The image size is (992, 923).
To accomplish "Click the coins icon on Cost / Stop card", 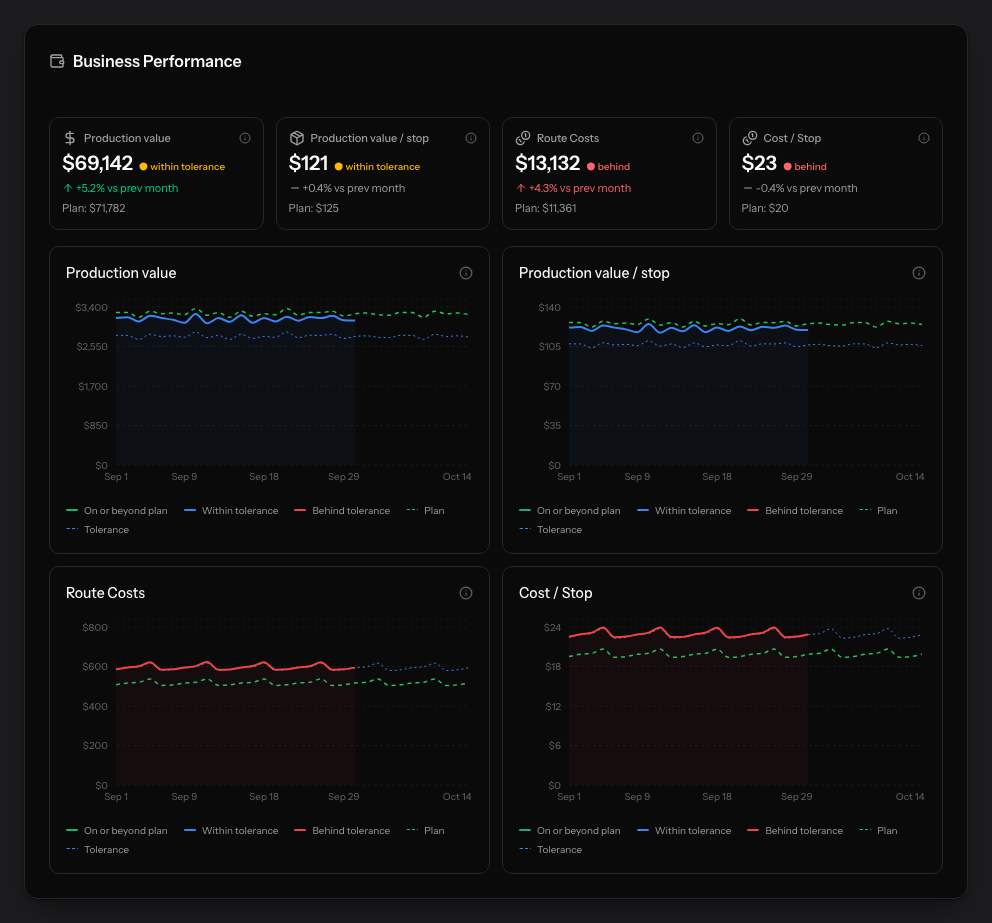I will pos(750,138).
